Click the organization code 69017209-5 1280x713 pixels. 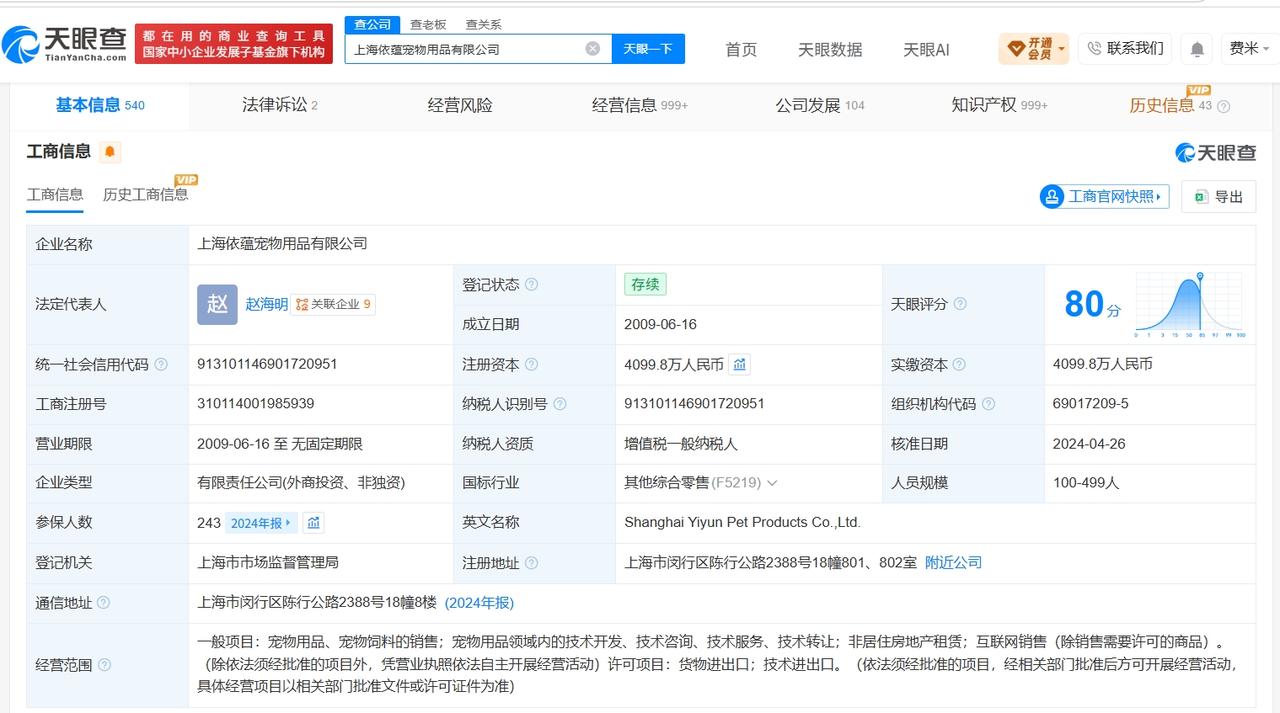click(1091, 404)
